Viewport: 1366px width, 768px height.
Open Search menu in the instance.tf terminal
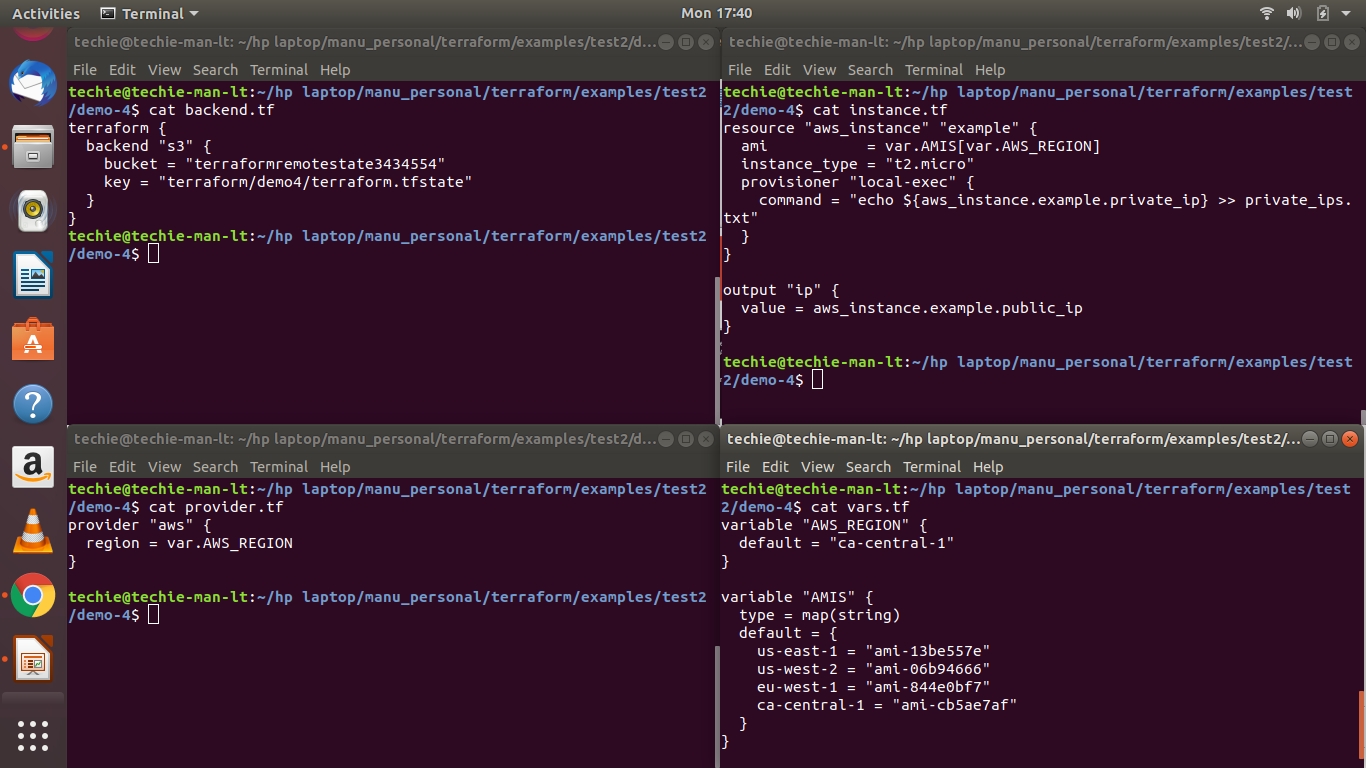point(870,70)
